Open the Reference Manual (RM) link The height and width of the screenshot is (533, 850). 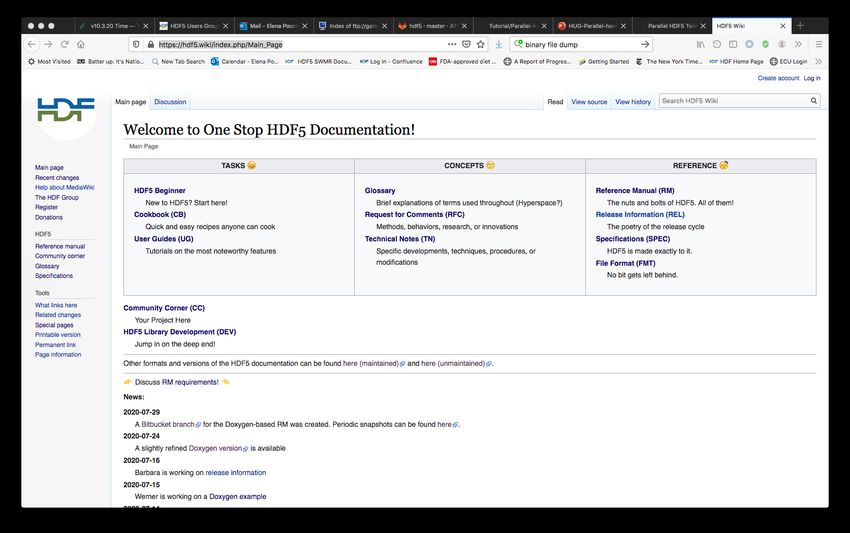[x=635, y=191]
